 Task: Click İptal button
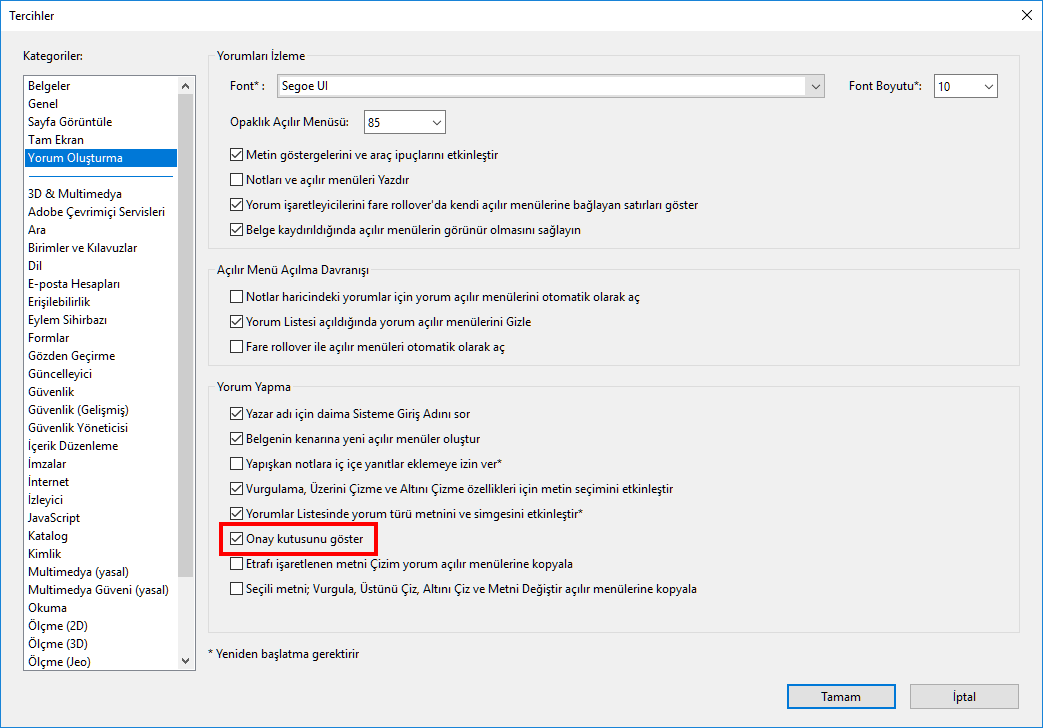click(964, 697)
